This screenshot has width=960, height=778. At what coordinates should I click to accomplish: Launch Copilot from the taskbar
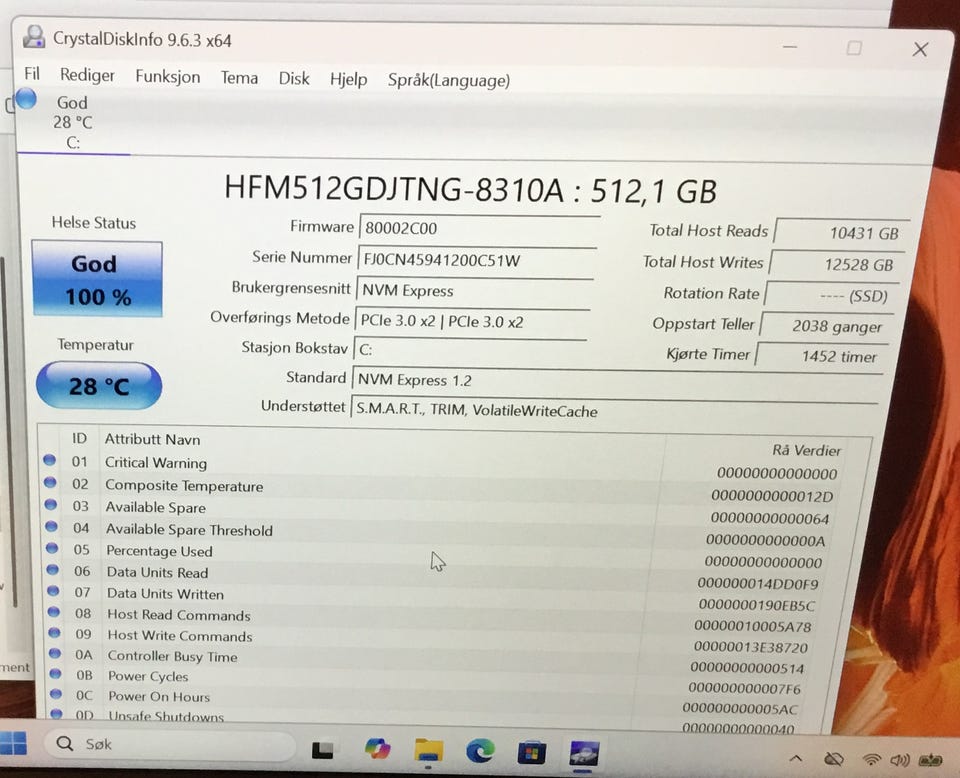377,749
